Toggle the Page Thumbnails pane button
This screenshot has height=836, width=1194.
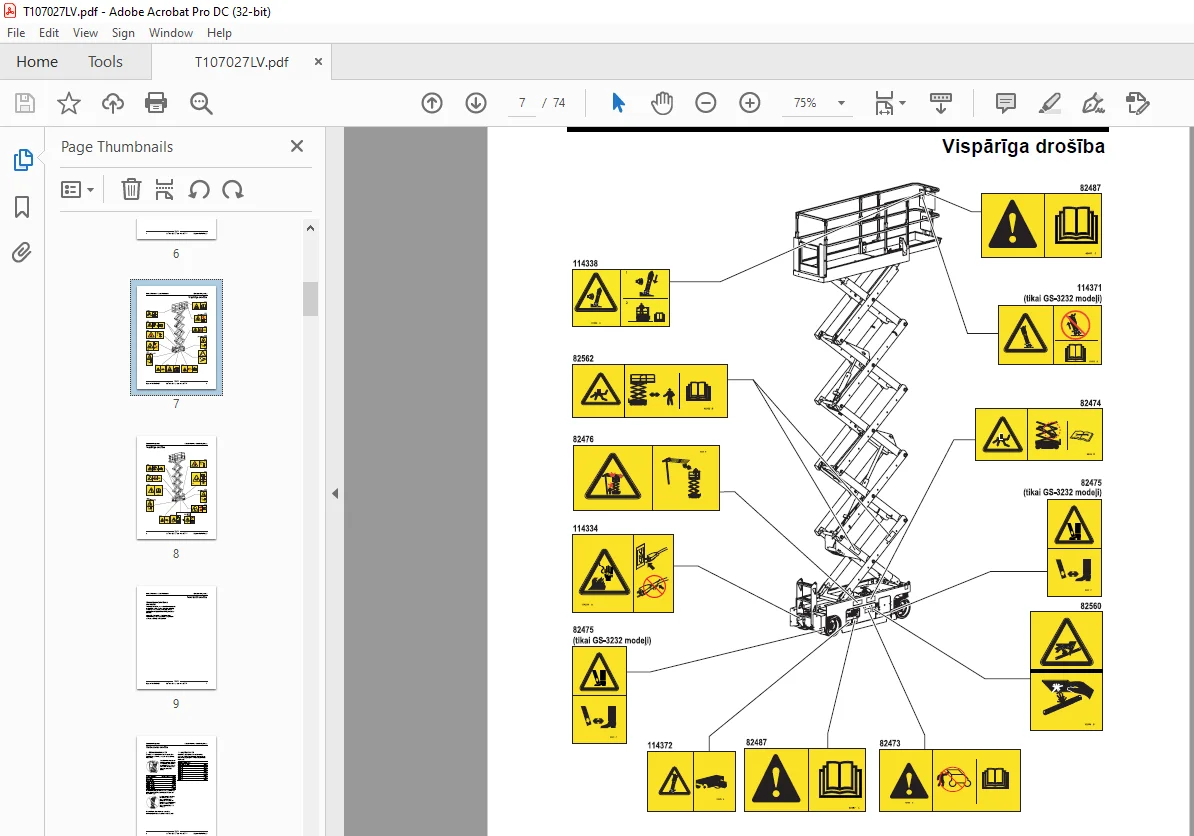(23, 160)
